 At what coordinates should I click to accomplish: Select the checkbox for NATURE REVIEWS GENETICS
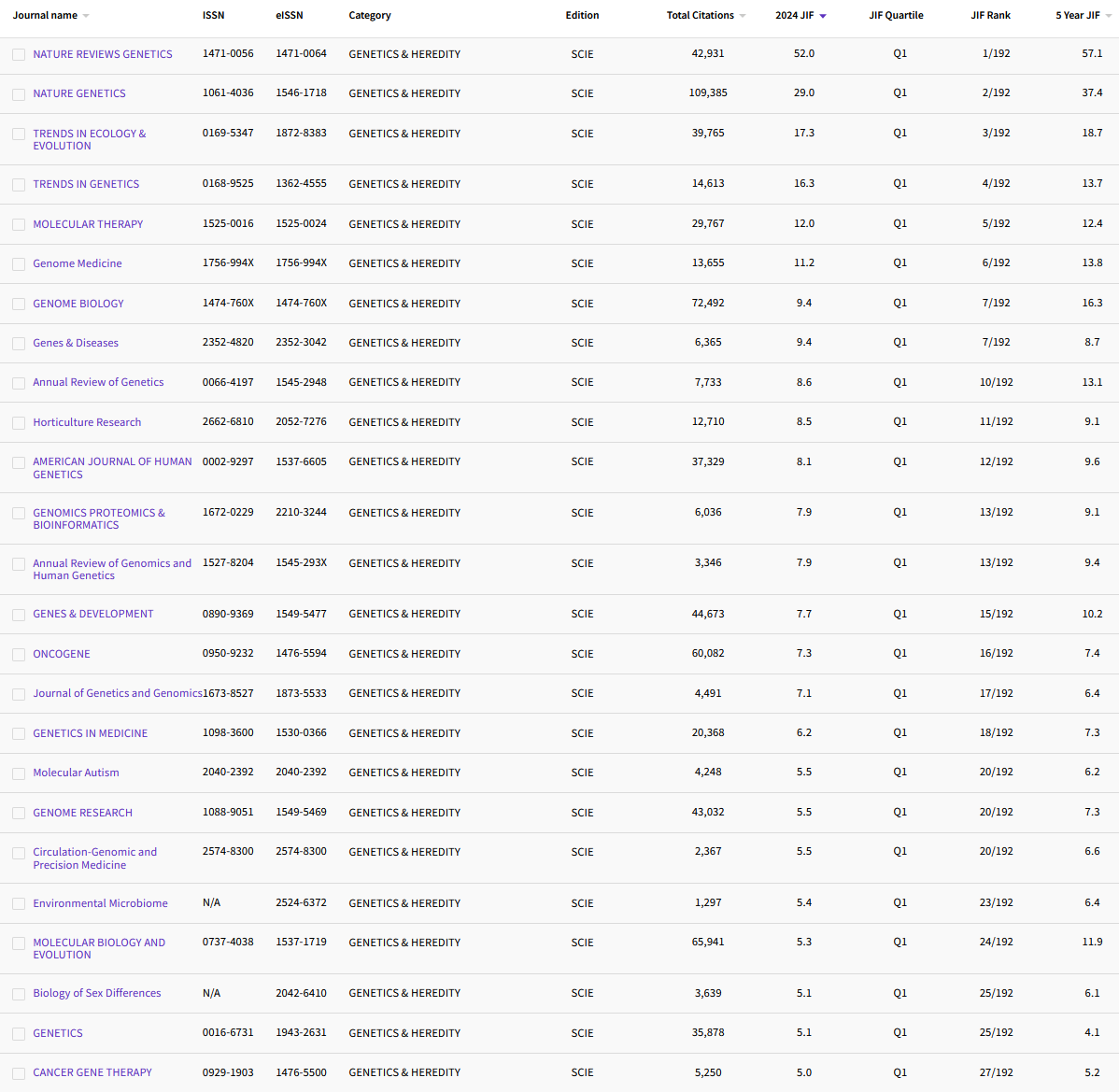point(19,54)
